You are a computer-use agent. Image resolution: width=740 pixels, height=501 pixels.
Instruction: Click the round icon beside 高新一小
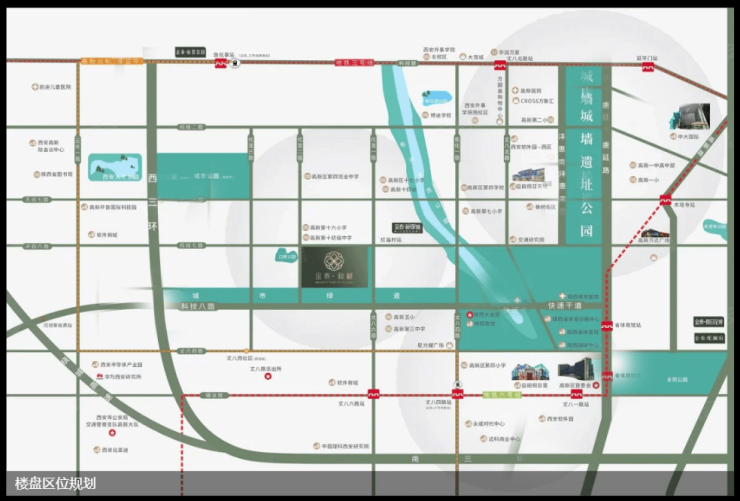(x=633, y=180)
